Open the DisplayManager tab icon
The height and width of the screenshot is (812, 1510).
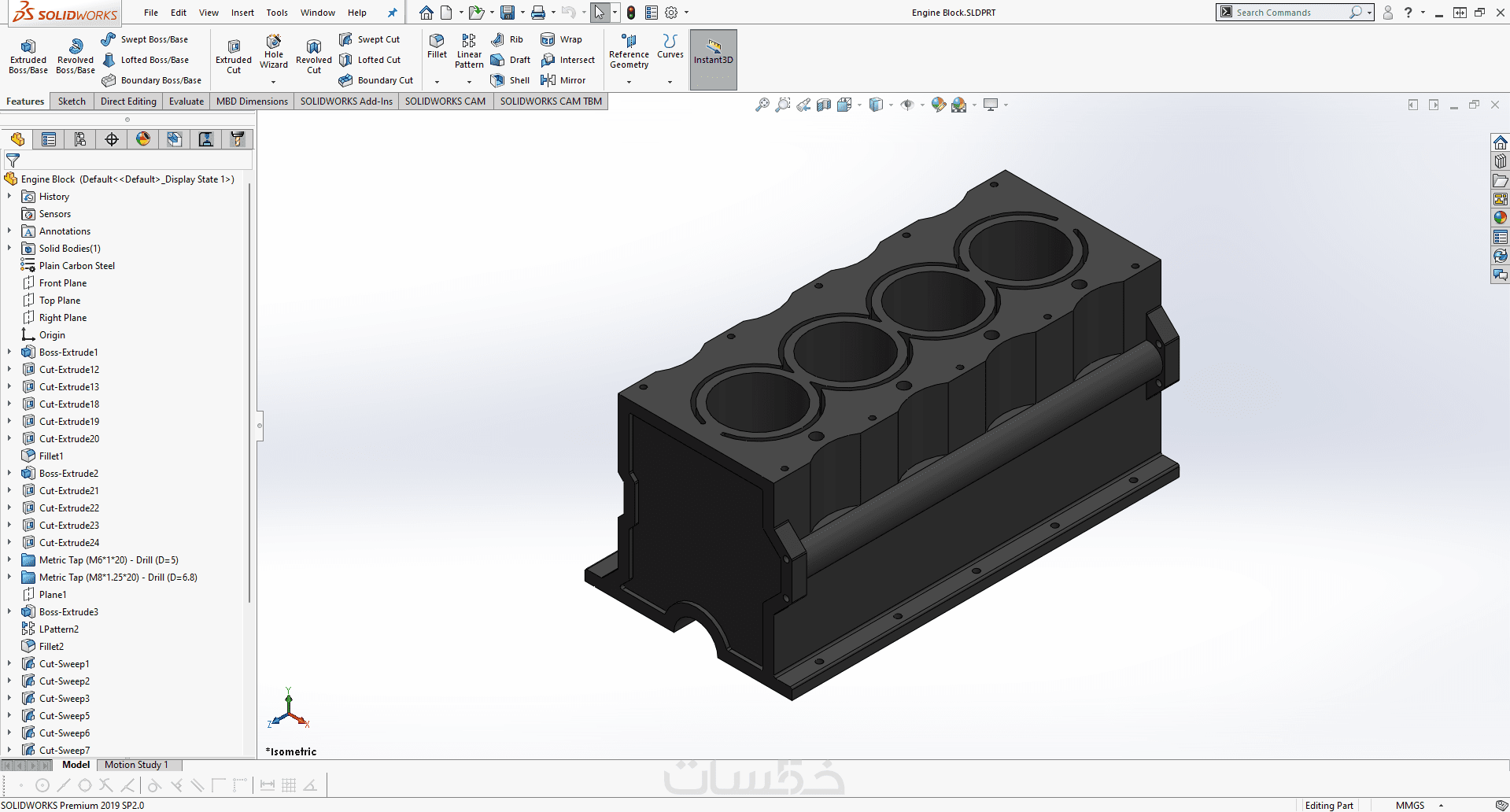(143, 139)
